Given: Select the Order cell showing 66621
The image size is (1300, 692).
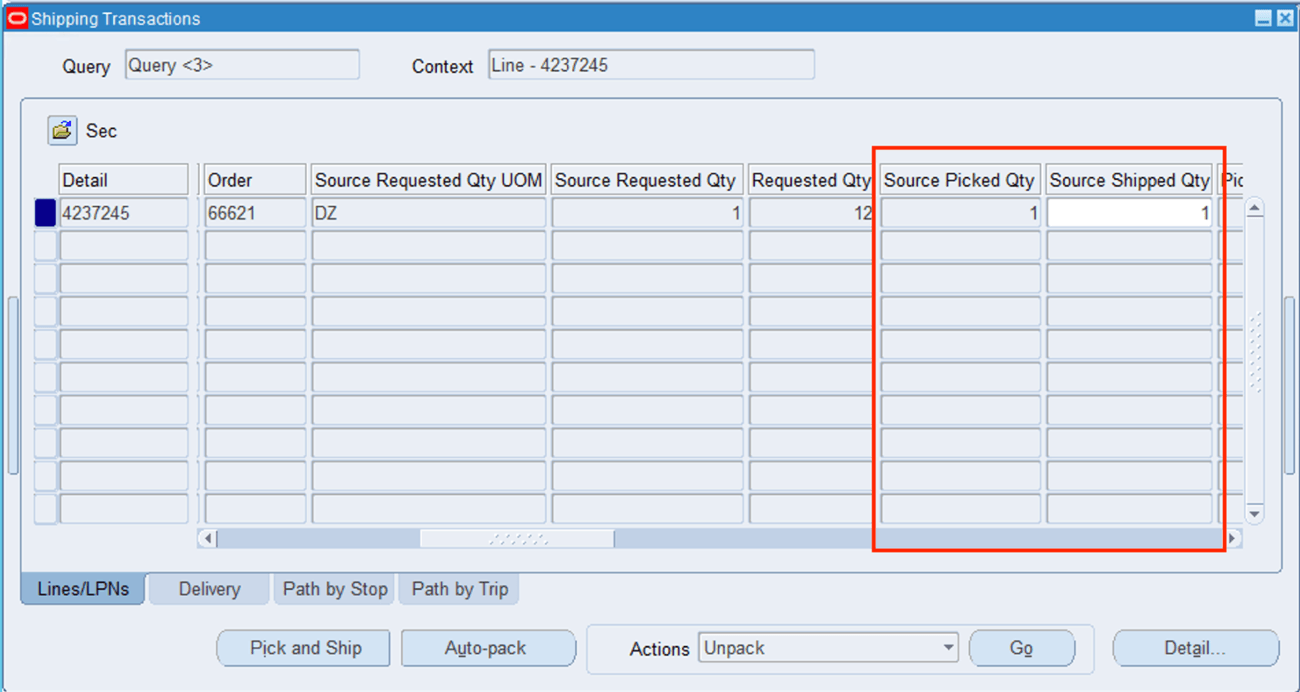Looking at the screenshot, I should tap(253, 212).
